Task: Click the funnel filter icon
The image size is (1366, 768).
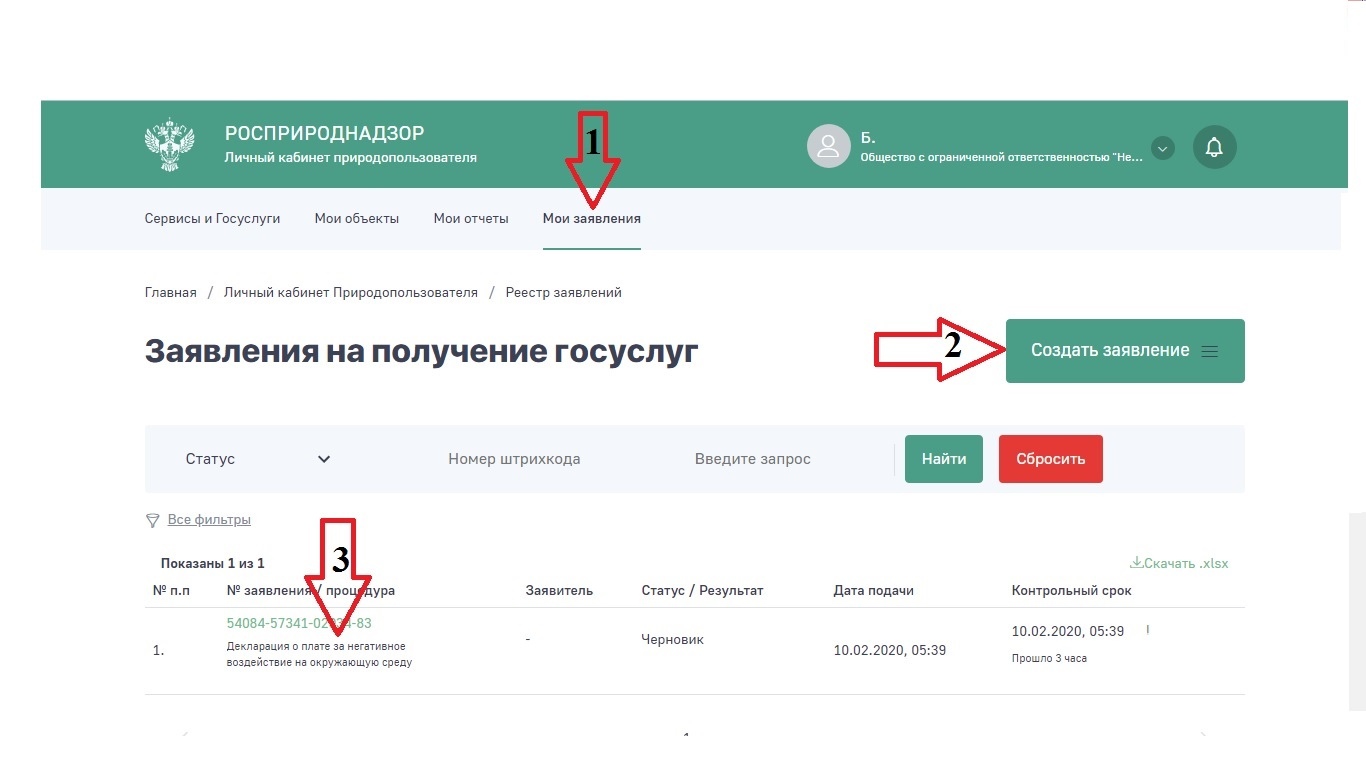Action: tap(153, 520)
